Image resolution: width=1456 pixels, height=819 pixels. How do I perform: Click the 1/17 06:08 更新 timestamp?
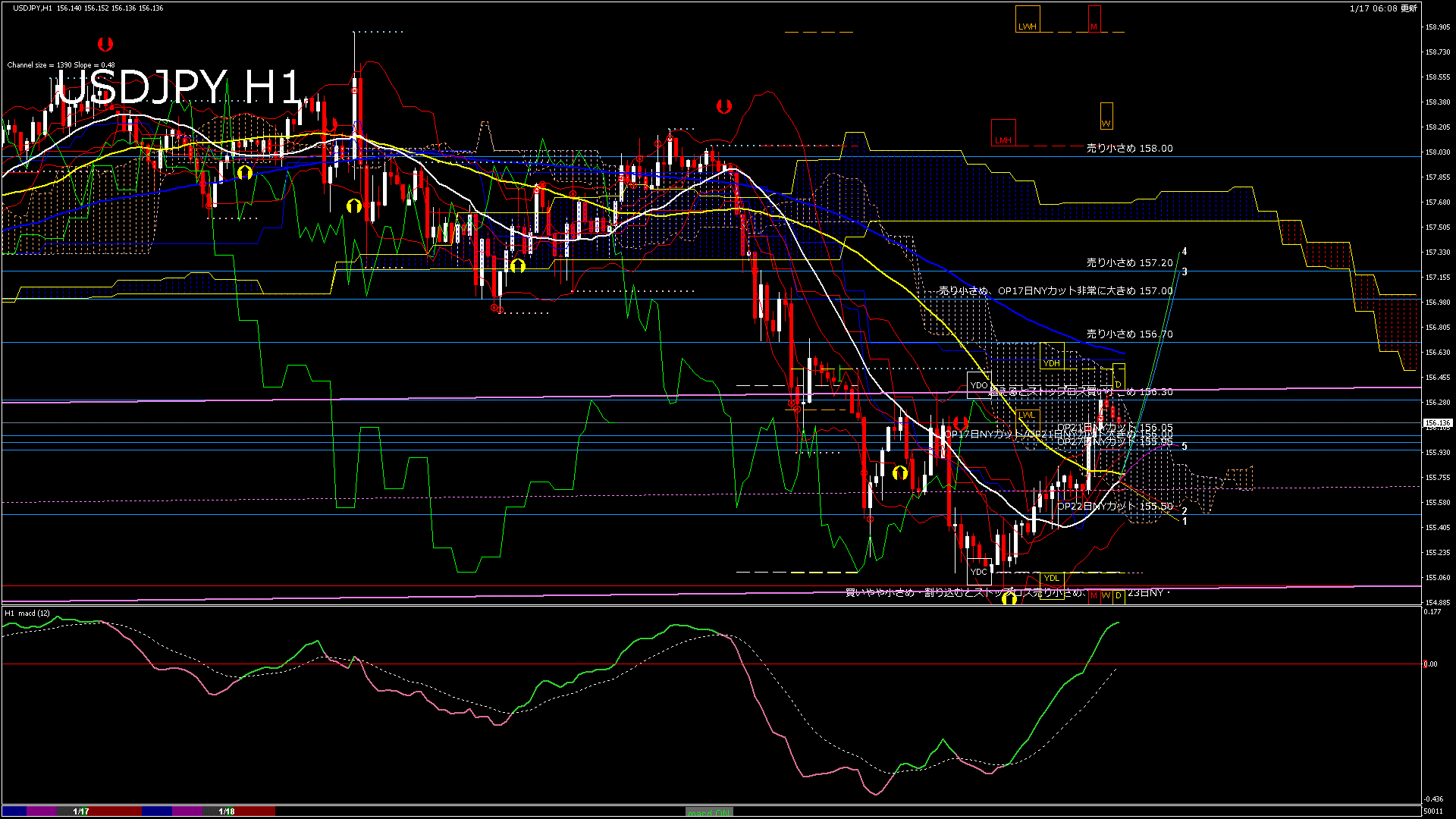pyautogui.click(x=1383, y=8)
